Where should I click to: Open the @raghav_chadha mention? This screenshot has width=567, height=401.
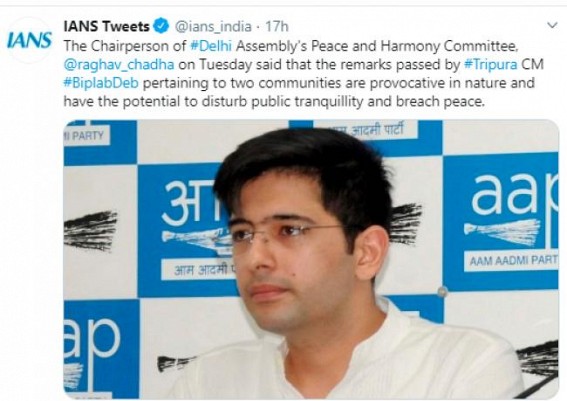pyautogui.click(x=119, y=65)
